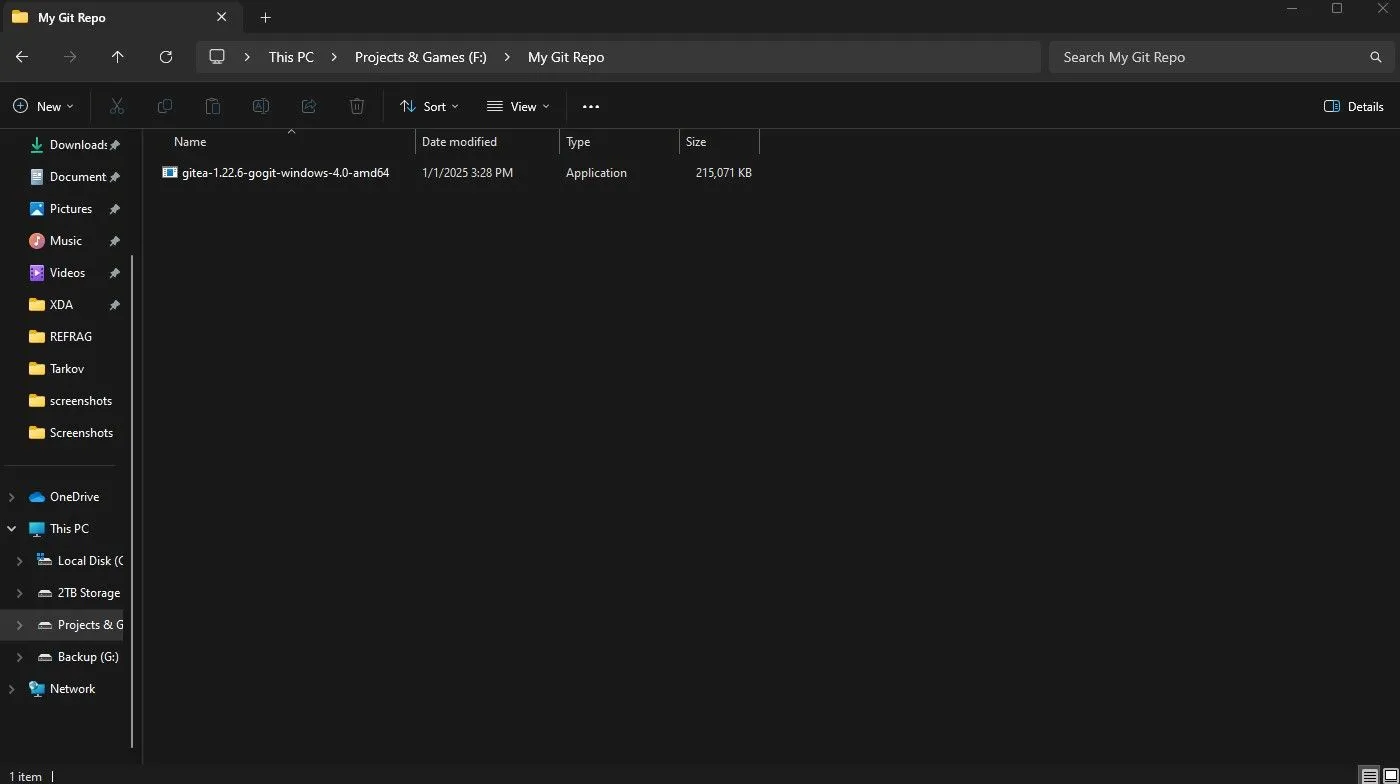Image resolution: width=1400 pixels, height=784 pixels.
Task: Select OneDrive in navigation pane
Action: [x=74, y=497]
